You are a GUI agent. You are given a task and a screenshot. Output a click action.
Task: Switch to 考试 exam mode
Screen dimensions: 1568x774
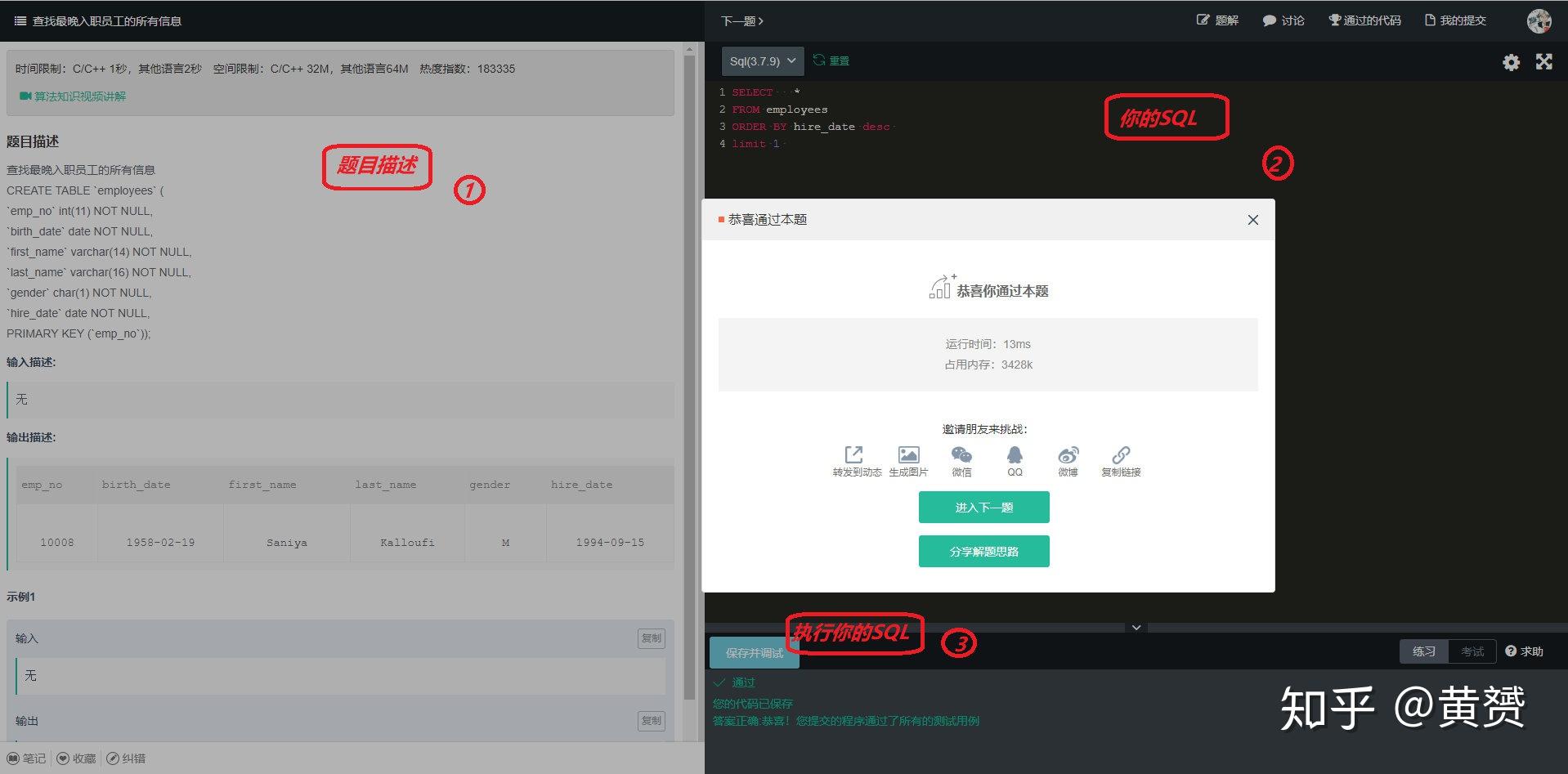[x=1472, y=651]
